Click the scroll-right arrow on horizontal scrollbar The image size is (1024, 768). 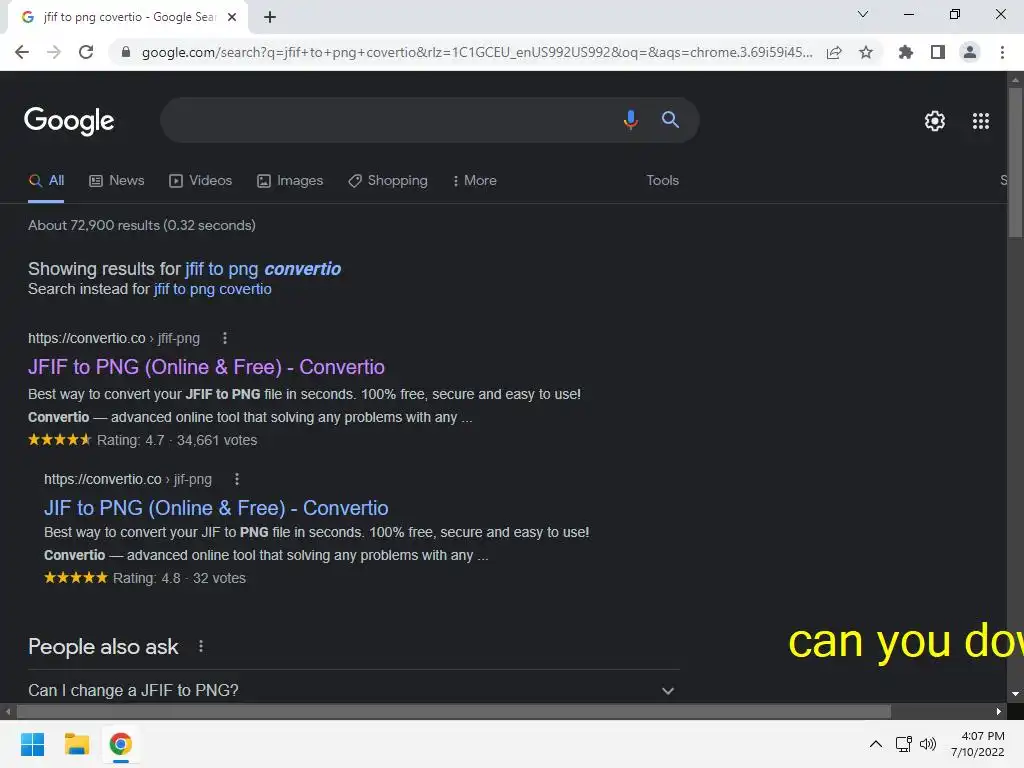click(x=999, y=712)
